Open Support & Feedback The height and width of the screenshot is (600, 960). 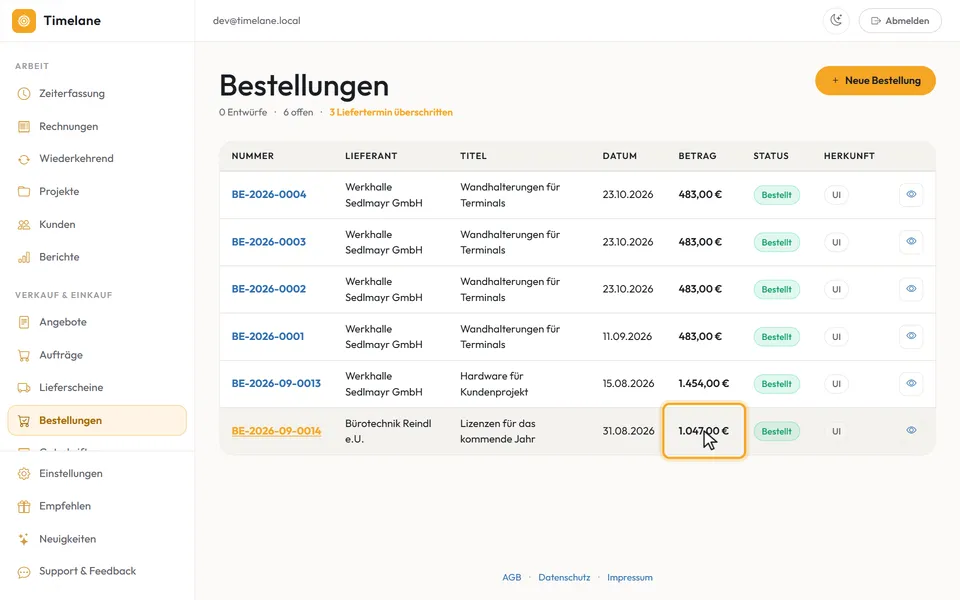[x=97, y=571]
